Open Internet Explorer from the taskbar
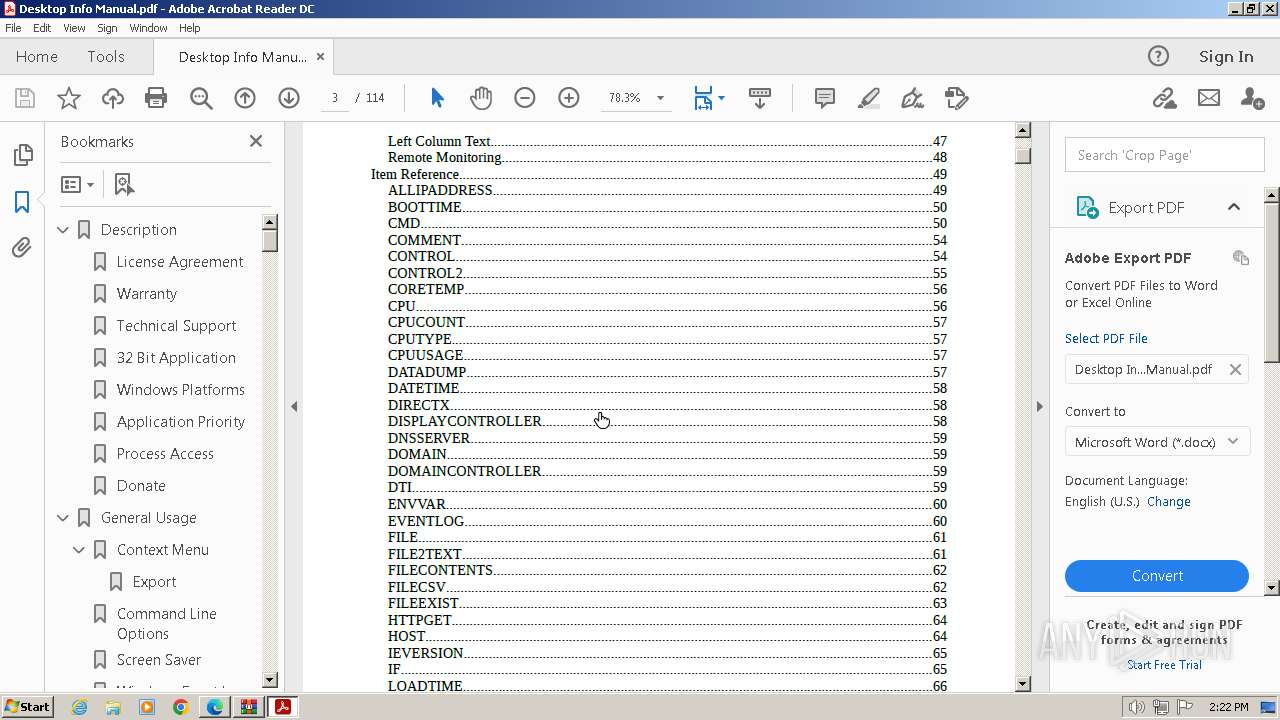The image size is (1280, 720). point(79,707)
